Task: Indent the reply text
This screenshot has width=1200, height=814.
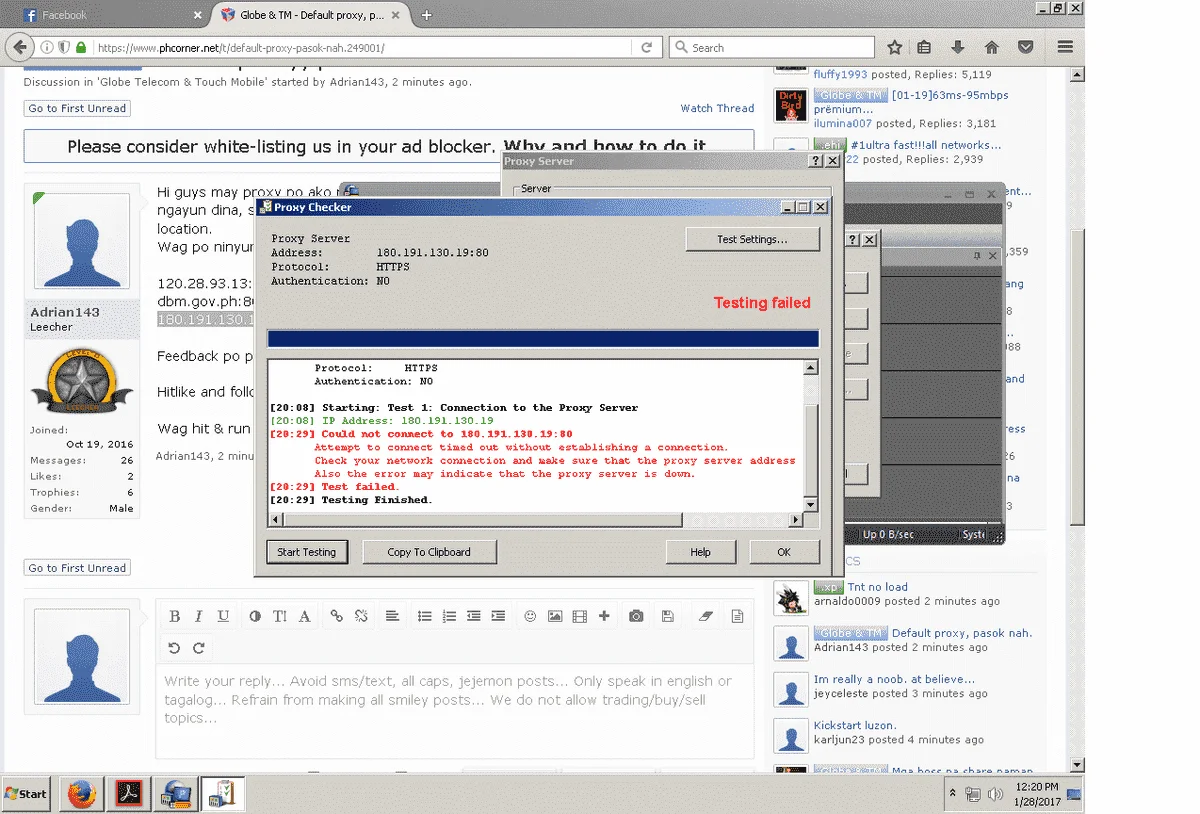Action: pos(498,617)
